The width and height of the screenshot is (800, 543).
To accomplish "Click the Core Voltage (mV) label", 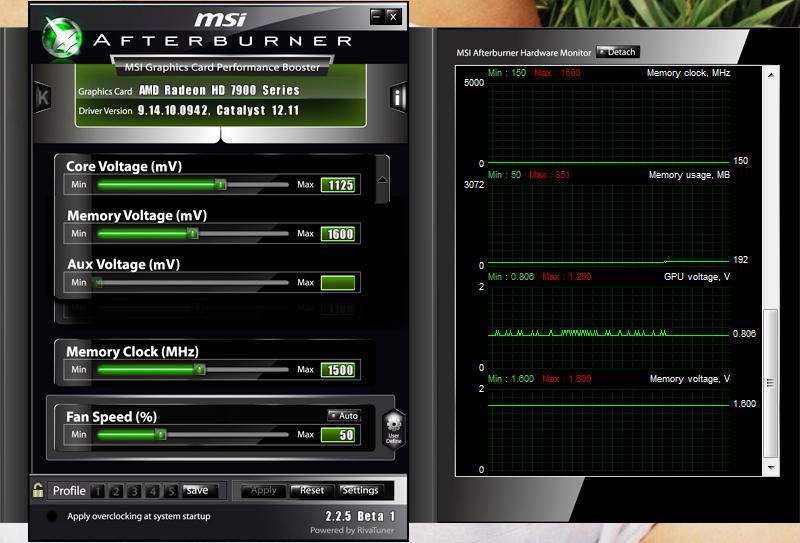I will (x=124, y=166).
